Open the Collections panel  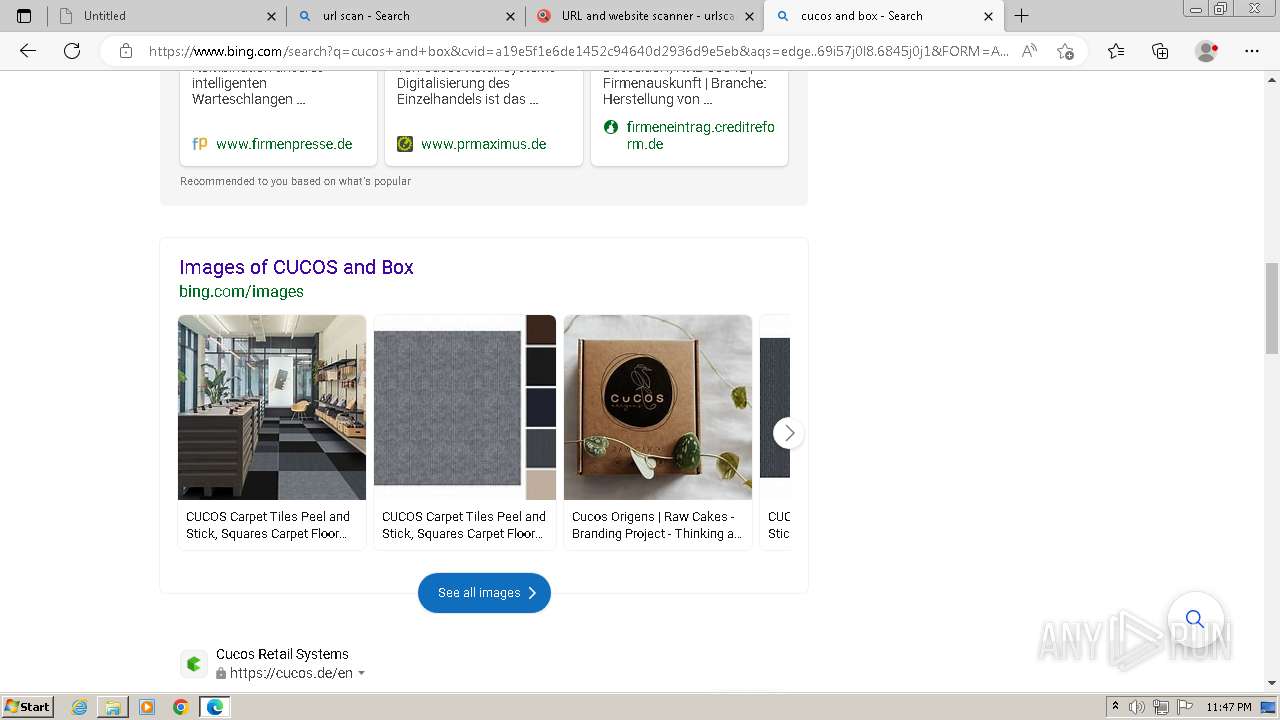click(x=1160, y=51)
